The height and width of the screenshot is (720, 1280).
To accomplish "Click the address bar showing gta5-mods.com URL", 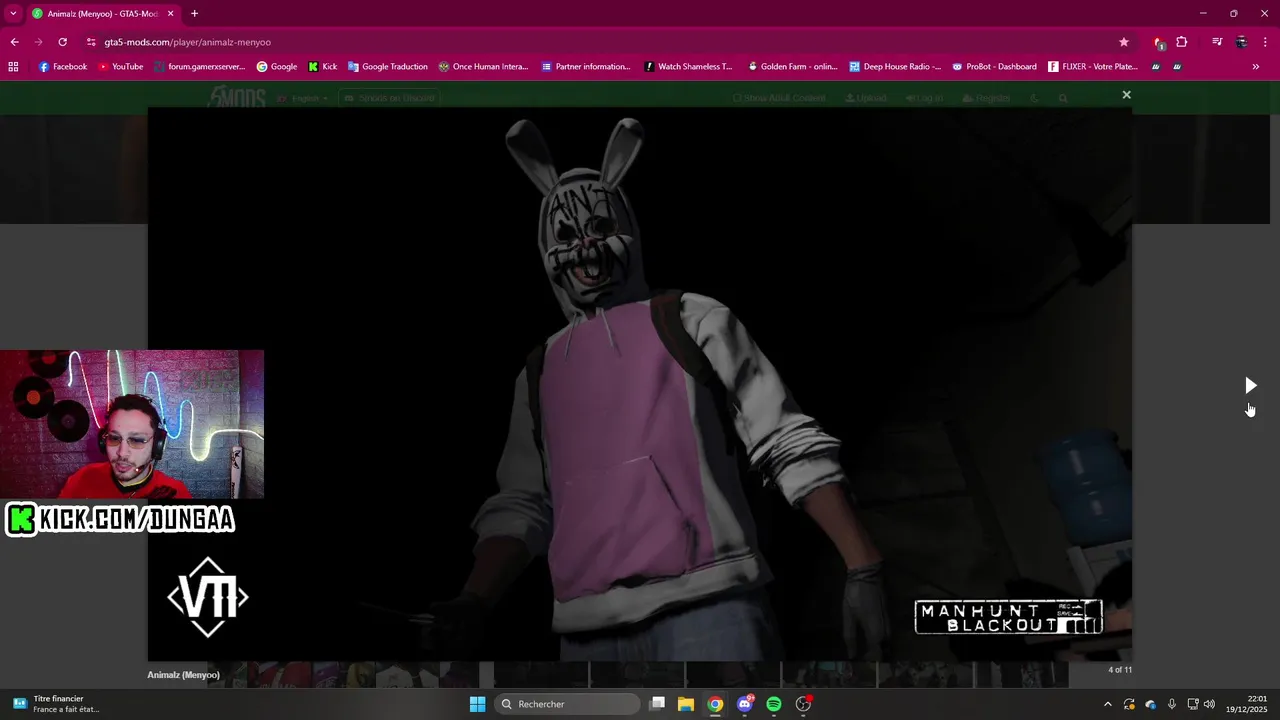I will 600,42.
